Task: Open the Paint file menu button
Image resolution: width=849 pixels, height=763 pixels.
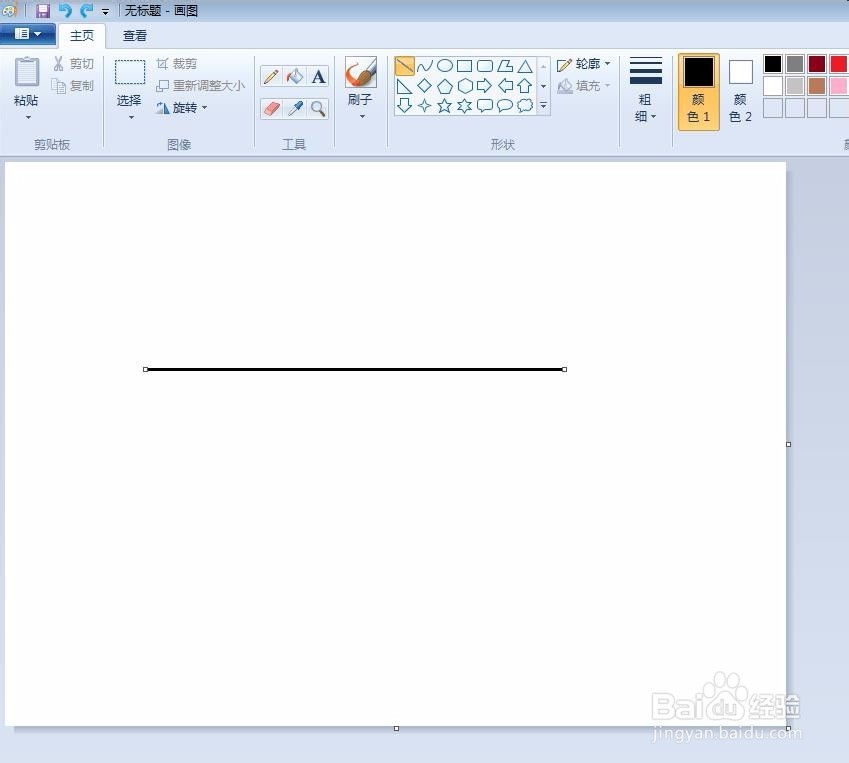Action: coord(28,34)
